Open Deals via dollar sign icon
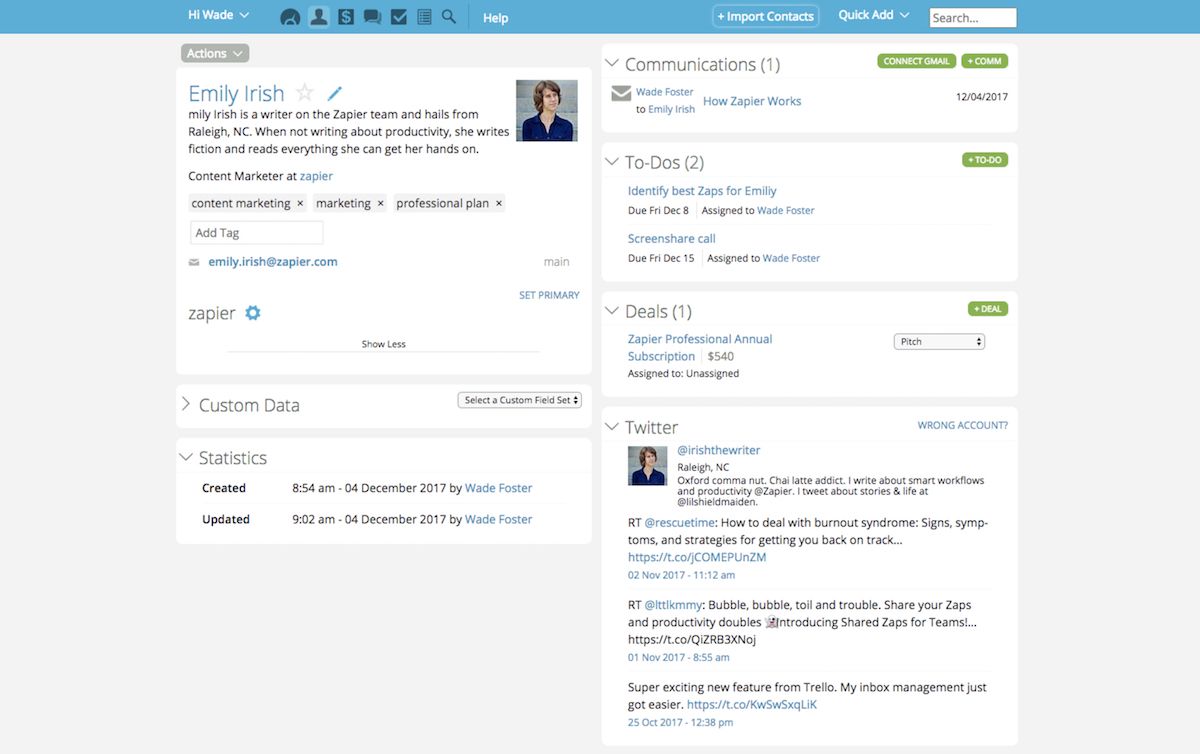Viewport: 1200px width, 754px height. pos(346,17)
